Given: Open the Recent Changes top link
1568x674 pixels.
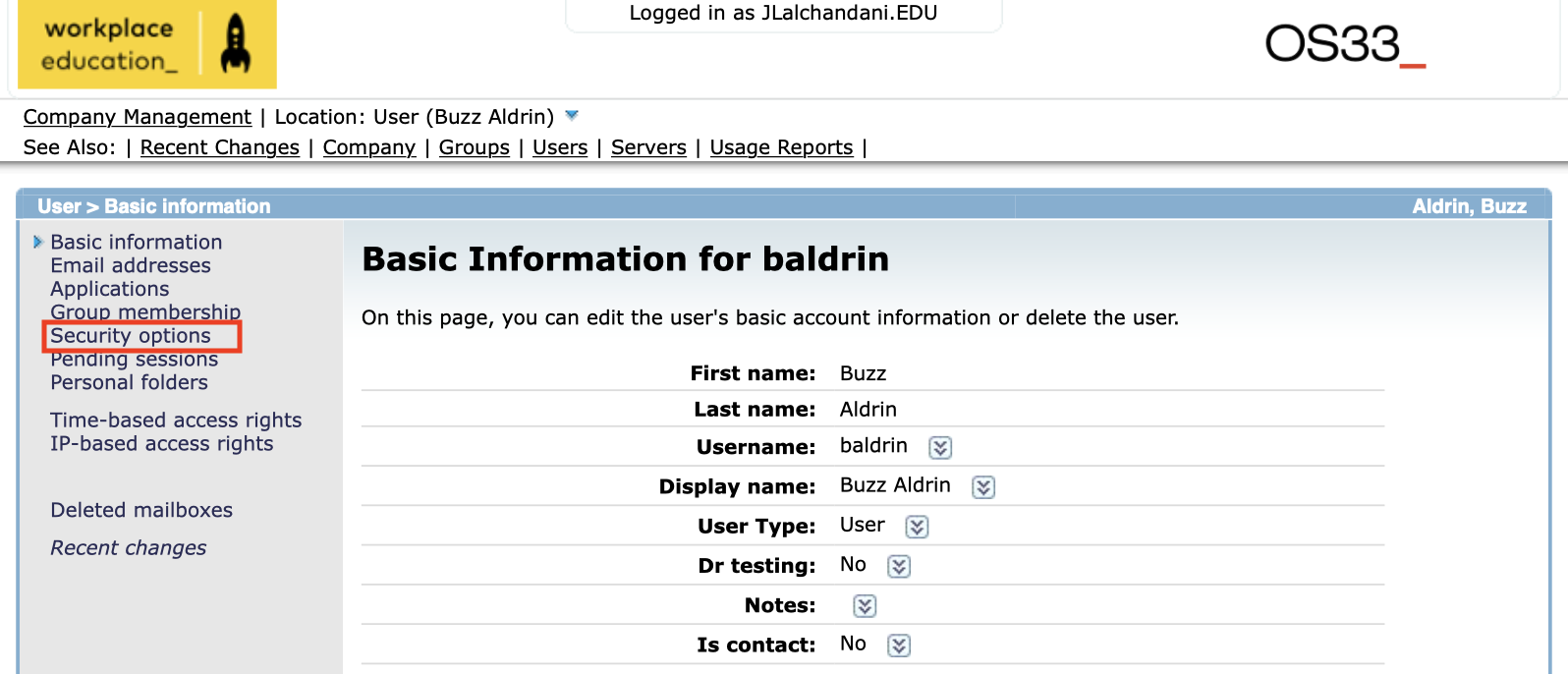Looking at the screenshot, I should 219,147.
